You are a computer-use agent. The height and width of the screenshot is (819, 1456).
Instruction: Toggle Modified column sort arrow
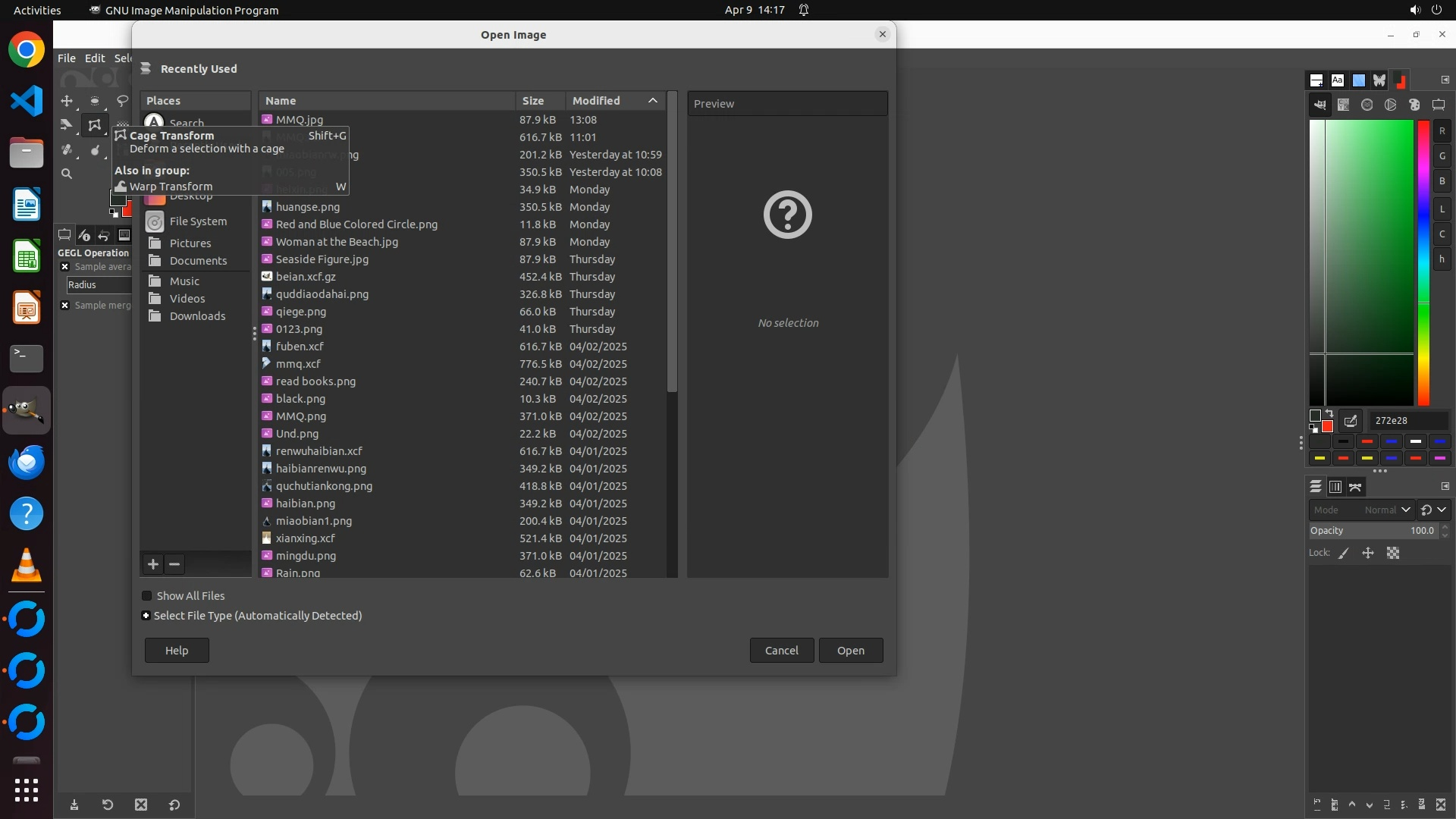652,101
